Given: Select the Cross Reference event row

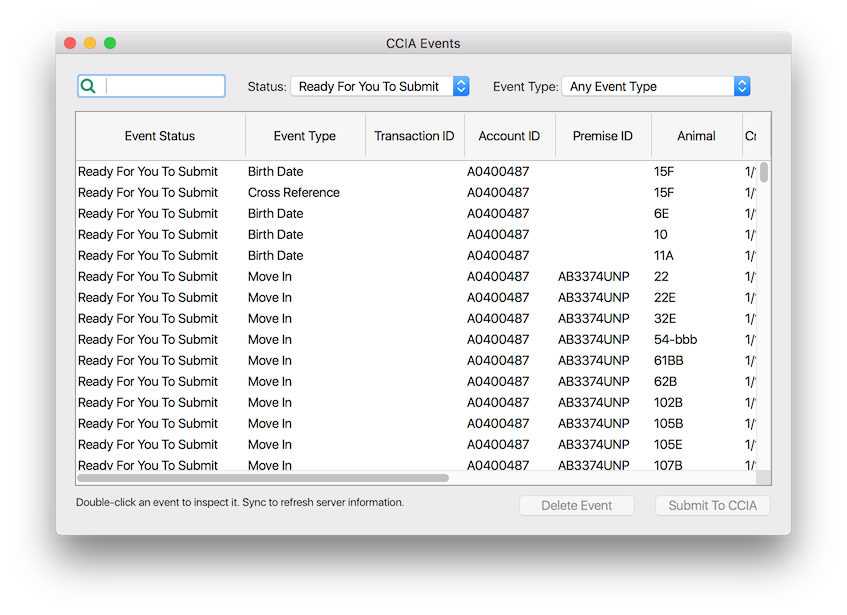Looking at the screenshot, I should click(x=294, y=193).
